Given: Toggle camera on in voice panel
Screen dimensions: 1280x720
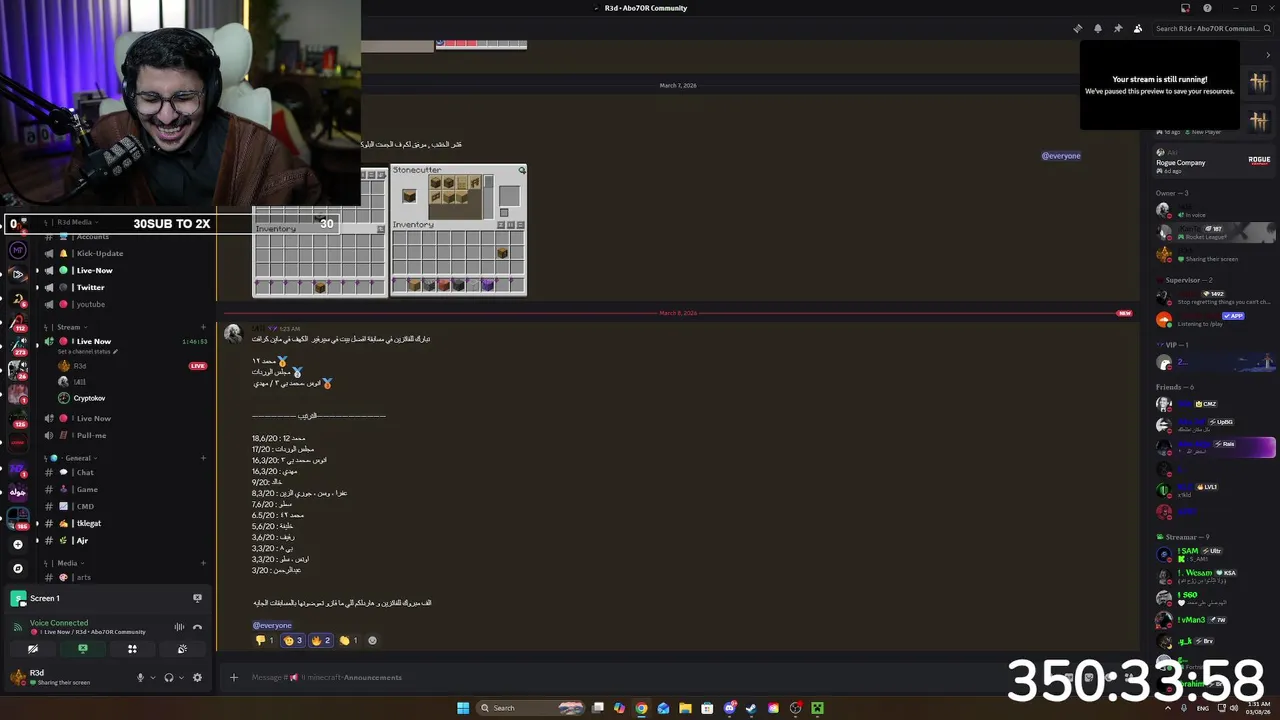Looking at the screenshot, I should [x=33, y=649].
